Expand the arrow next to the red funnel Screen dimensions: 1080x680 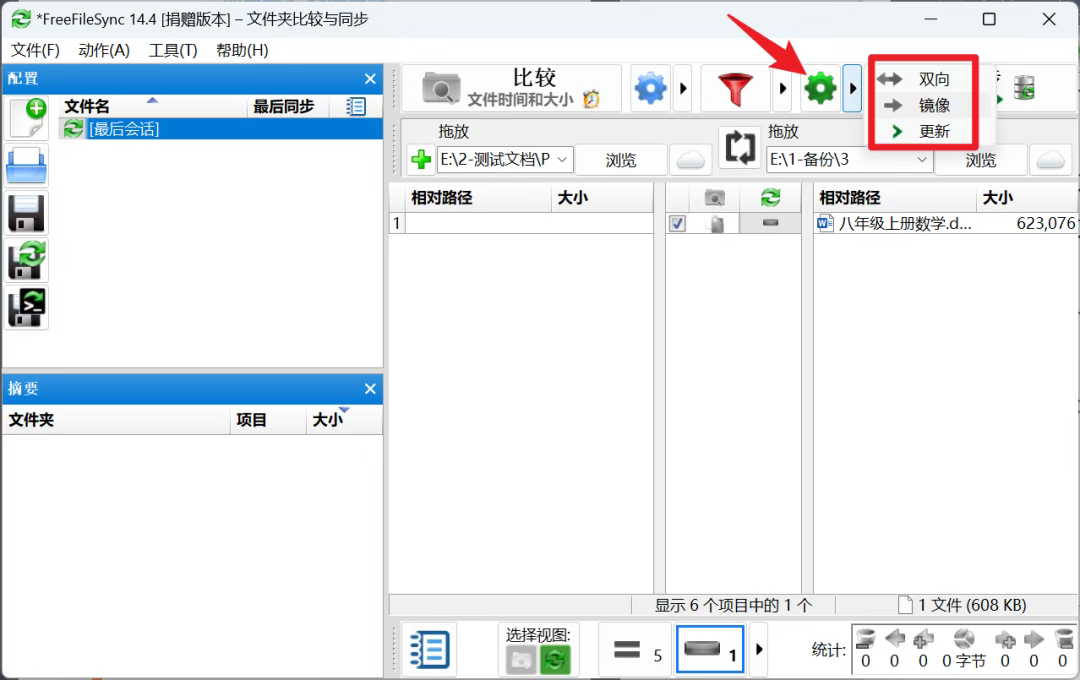(782, 88)
